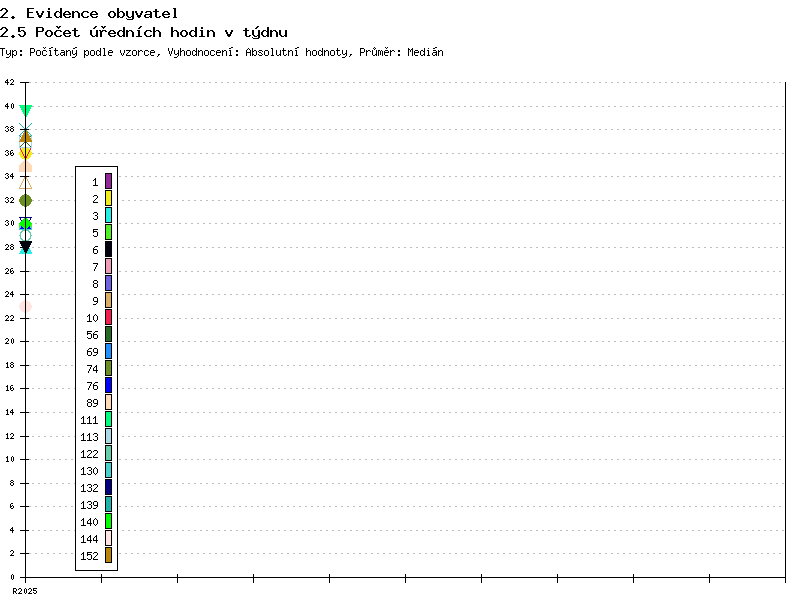The height and width of the screenshot is (600, 800).
Task: Select the navy swatch for legend entry 132
Action: point(108,487)
